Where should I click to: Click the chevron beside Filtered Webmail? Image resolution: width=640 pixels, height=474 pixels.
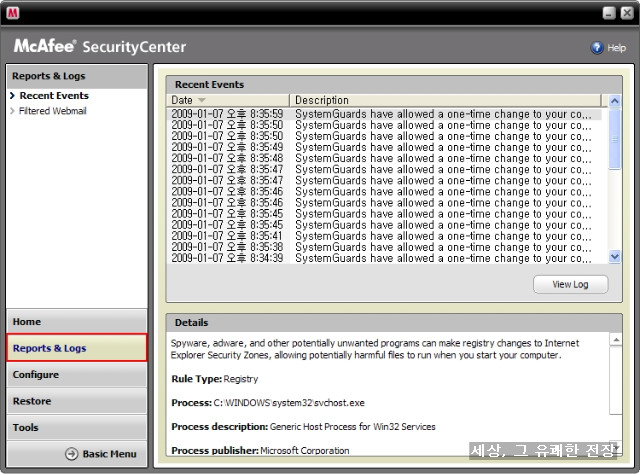[x=12, y=111]
